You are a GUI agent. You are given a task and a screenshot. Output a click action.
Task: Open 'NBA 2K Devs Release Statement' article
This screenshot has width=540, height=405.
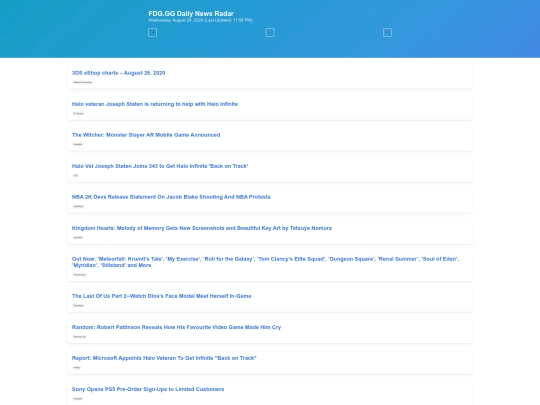coord(171,197)
